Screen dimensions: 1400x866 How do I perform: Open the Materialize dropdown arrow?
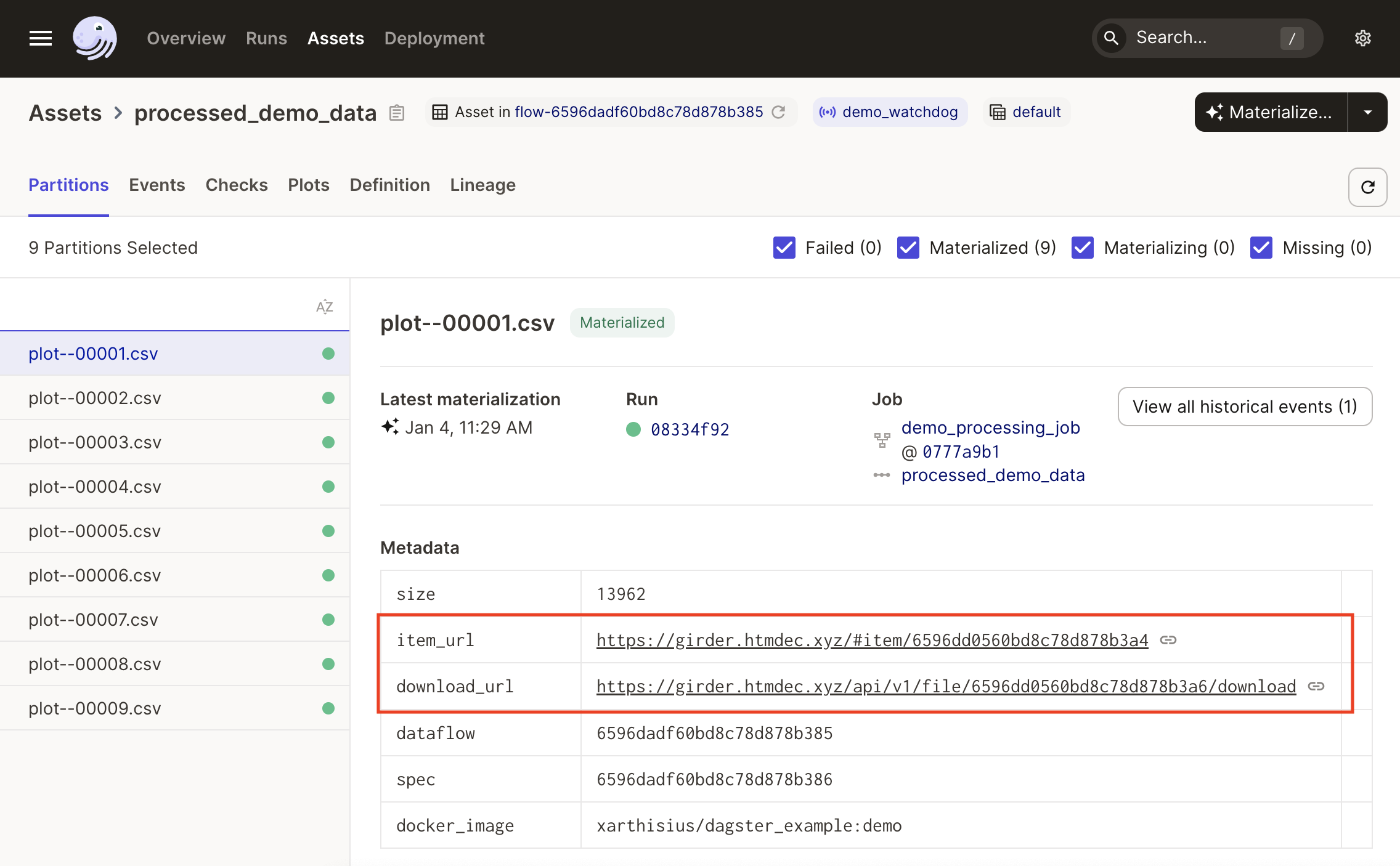click(x=1368, y=112)
